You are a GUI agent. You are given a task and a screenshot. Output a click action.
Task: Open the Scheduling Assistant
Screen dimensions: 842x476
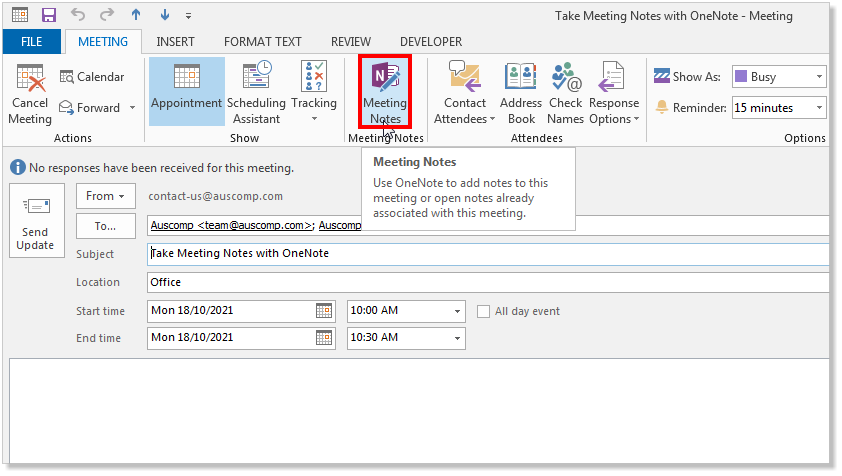point(257,93)
